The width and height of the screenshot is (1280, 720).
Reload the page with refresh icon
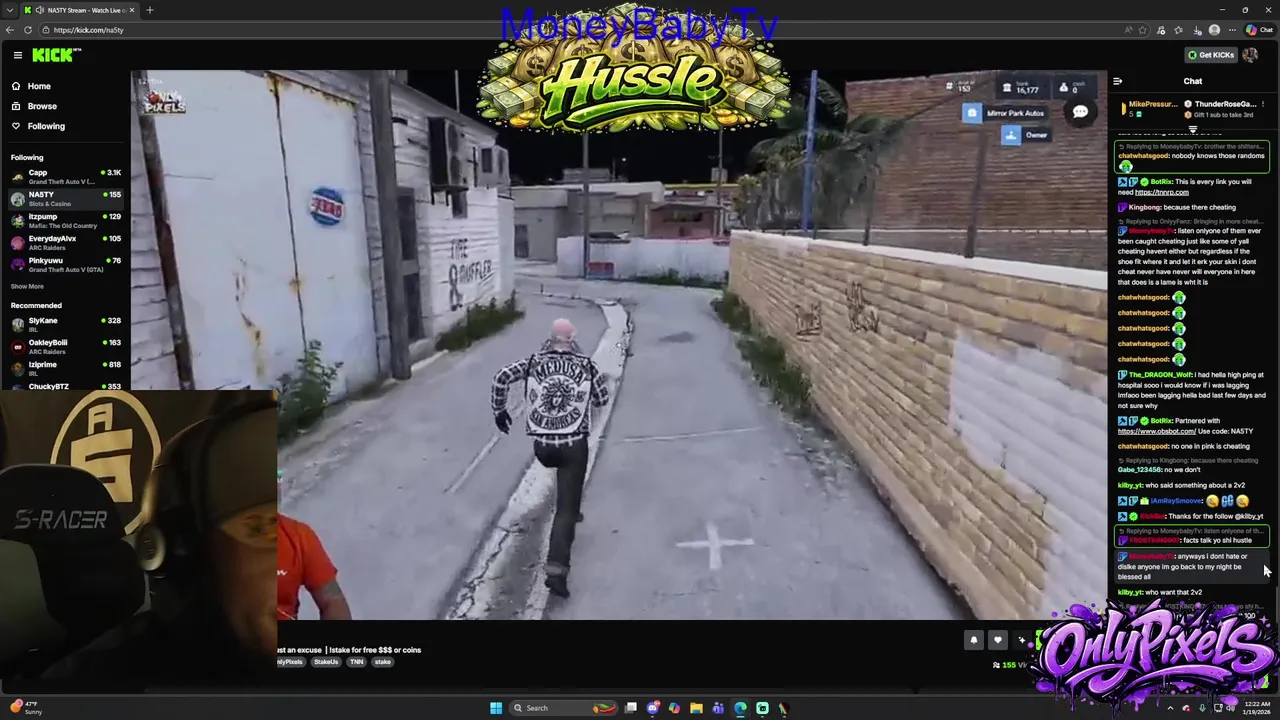pos(28,30)
